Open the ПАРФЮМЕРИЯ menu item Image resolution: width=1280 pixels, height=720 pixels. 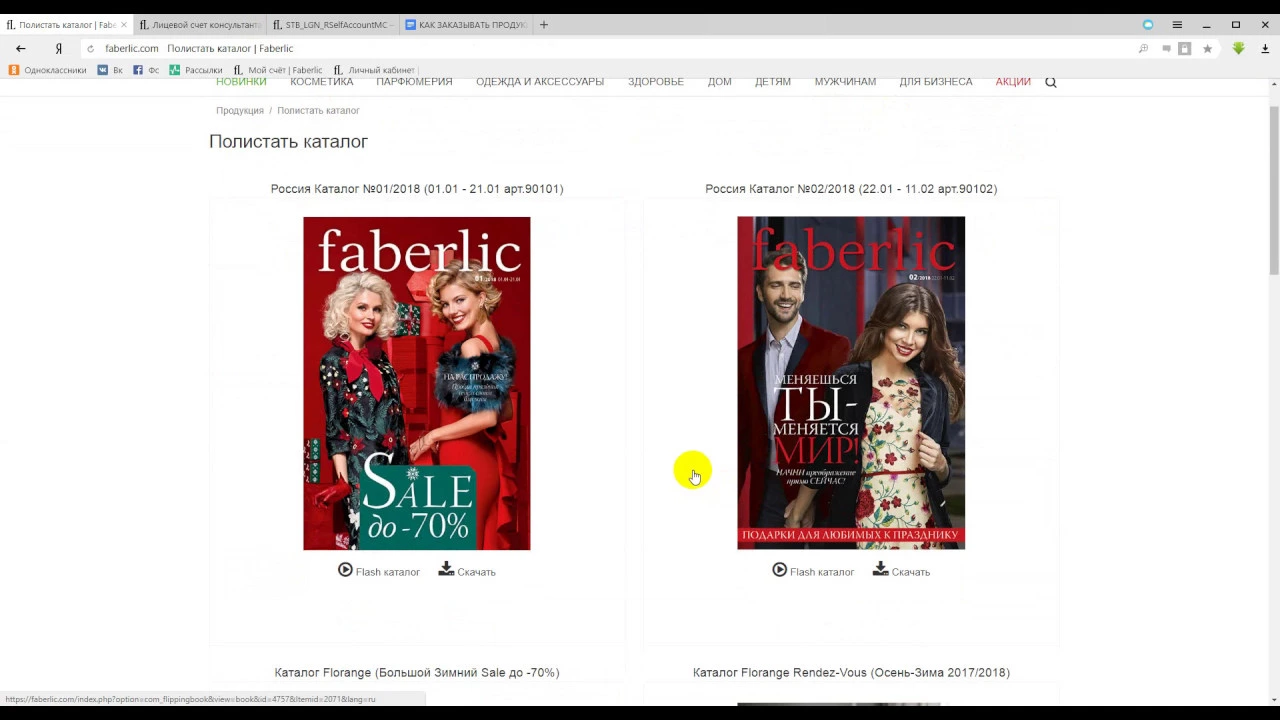pos(414,82)
